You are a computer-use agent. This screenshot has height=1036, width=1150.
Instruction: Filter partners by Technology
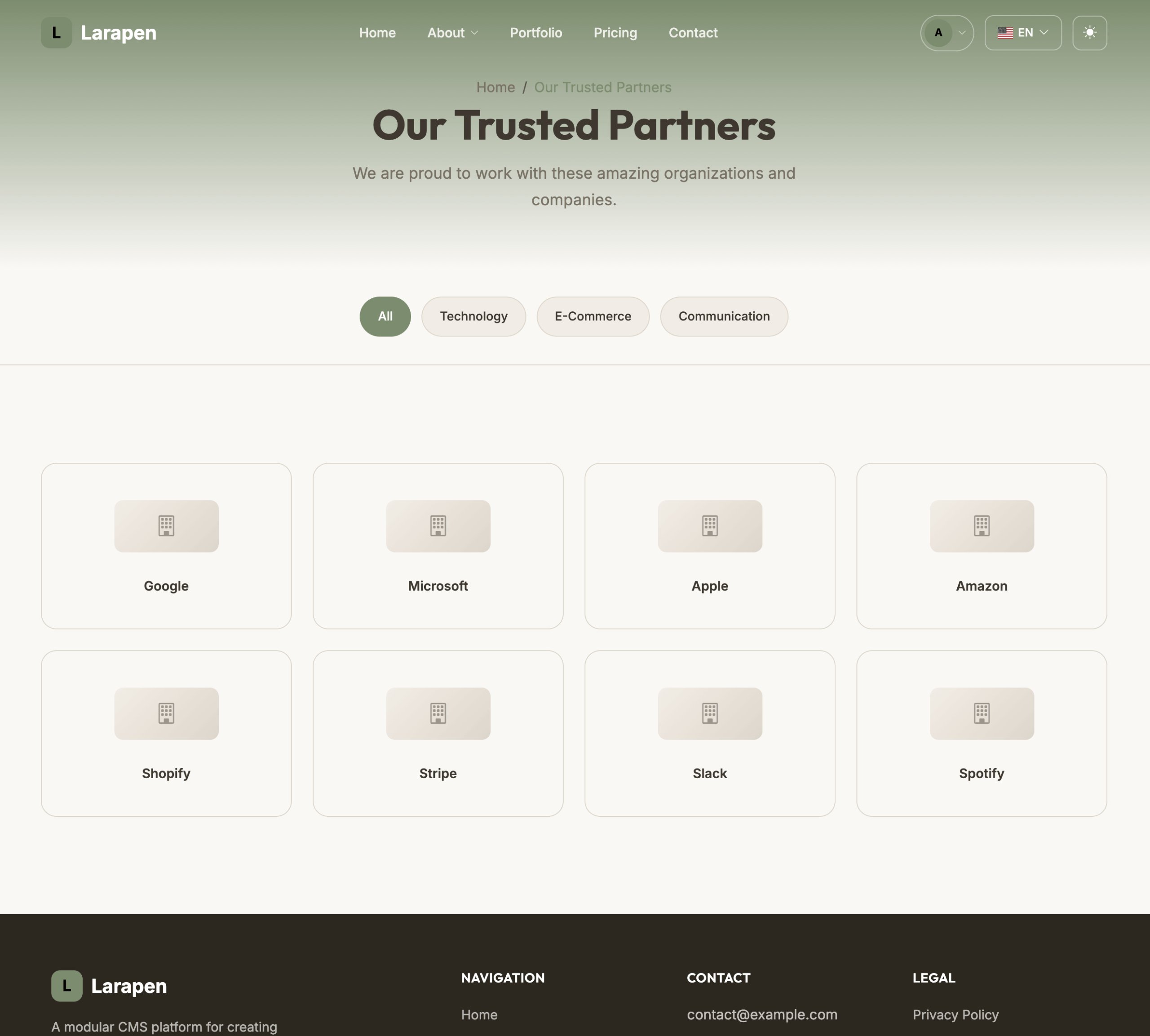pos(473,316)
